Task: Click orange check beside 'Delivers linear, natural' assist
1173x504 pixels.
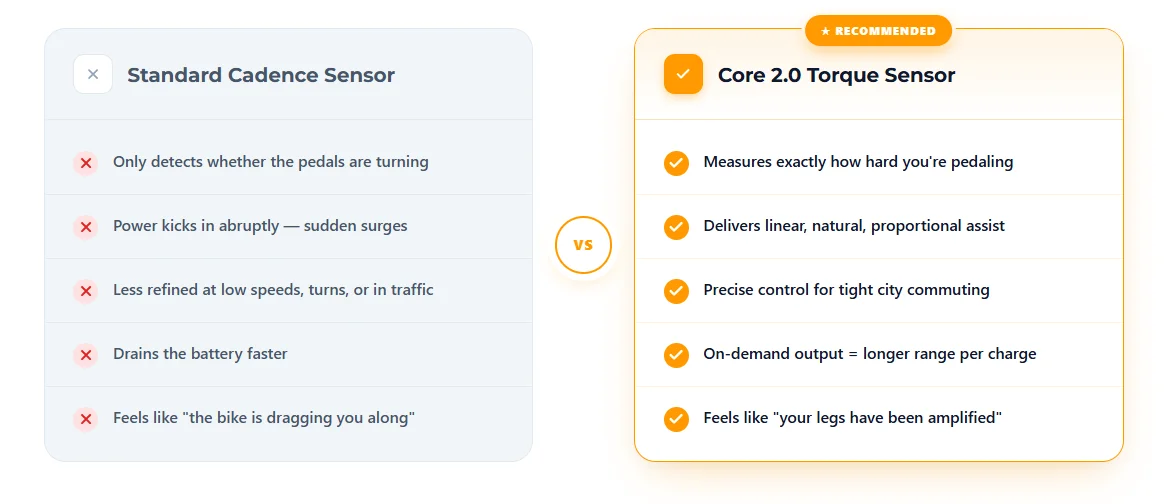Action: point(676,227)
